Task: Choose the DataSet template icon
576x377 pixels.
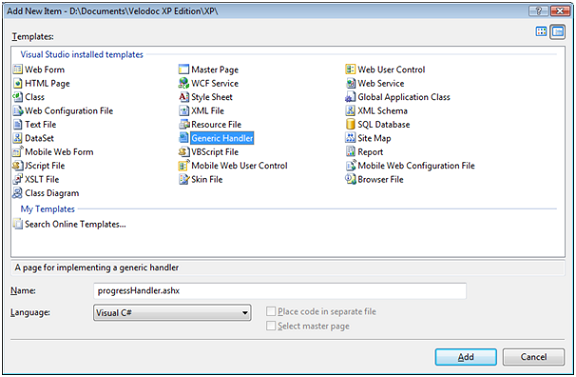Action: (18, 138)
